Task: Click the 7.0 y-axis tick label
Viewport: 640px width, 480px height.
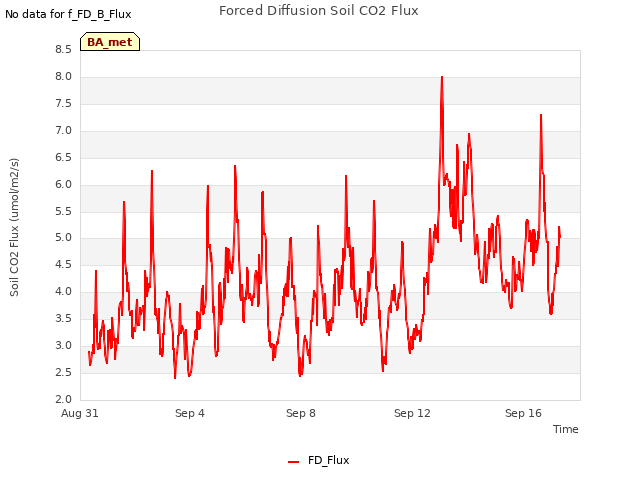Action: click(63, 131)
